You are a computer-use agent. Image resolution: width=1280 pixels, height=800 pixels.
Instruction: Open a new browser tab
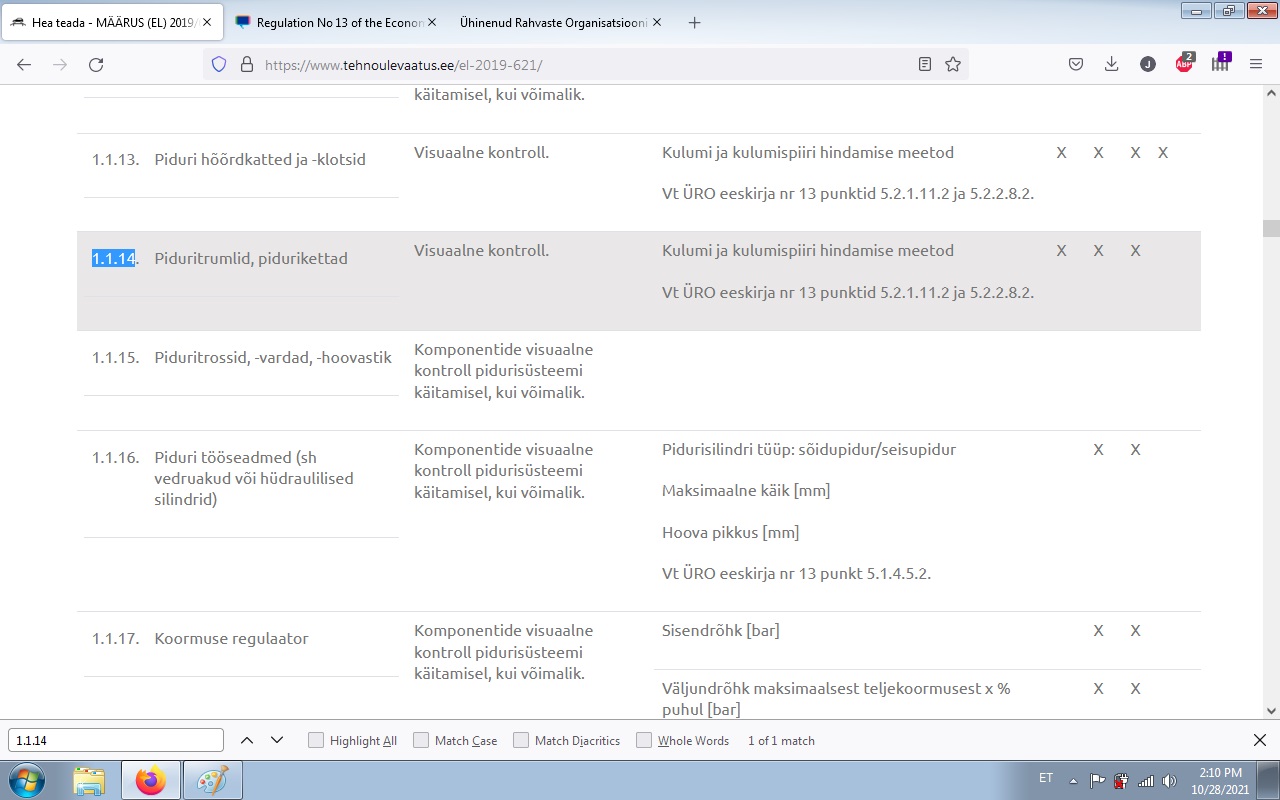click(695, 22)
